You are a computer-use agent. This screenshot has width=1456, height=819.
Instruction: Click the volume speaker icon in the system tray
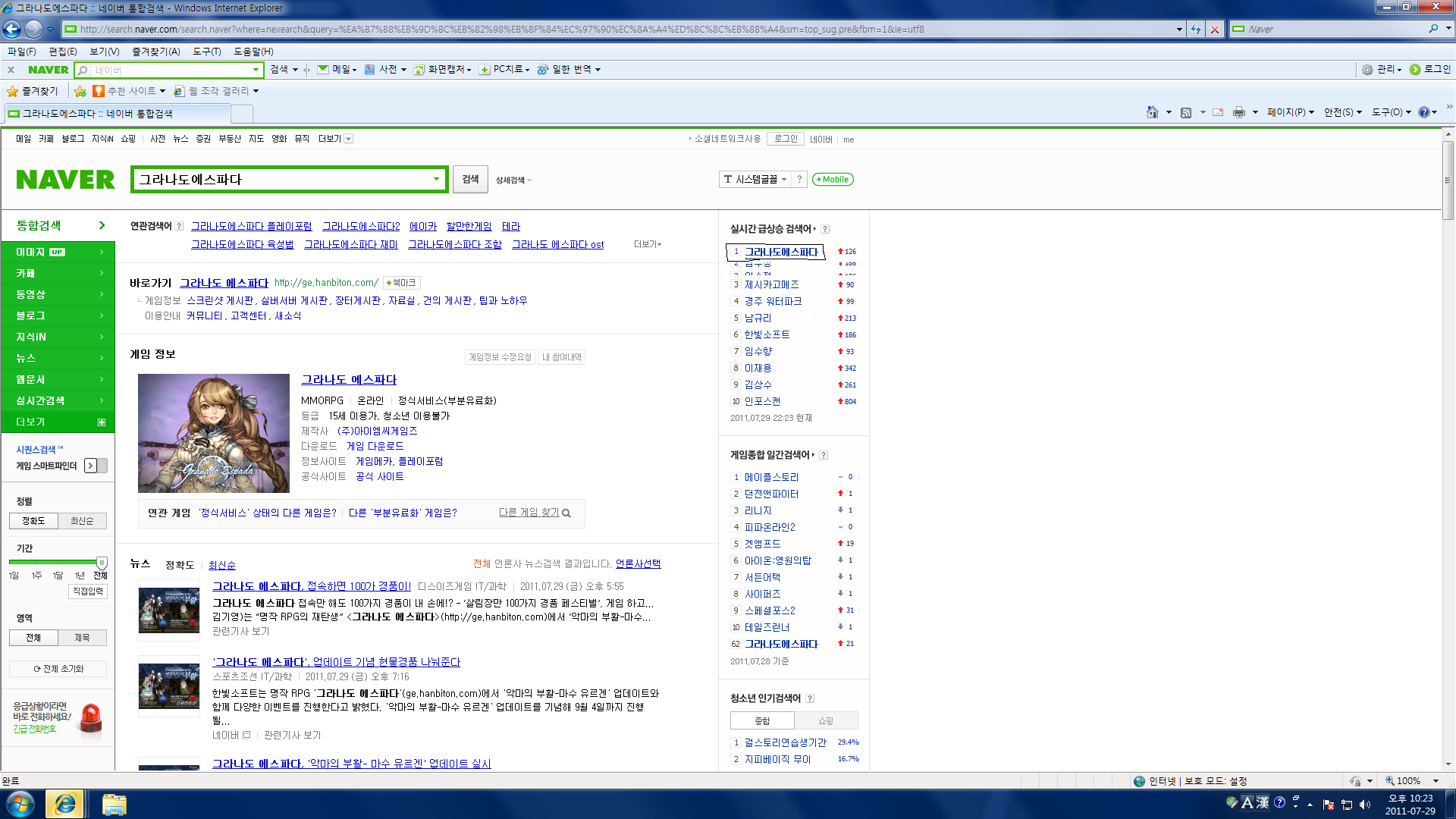1366,805
